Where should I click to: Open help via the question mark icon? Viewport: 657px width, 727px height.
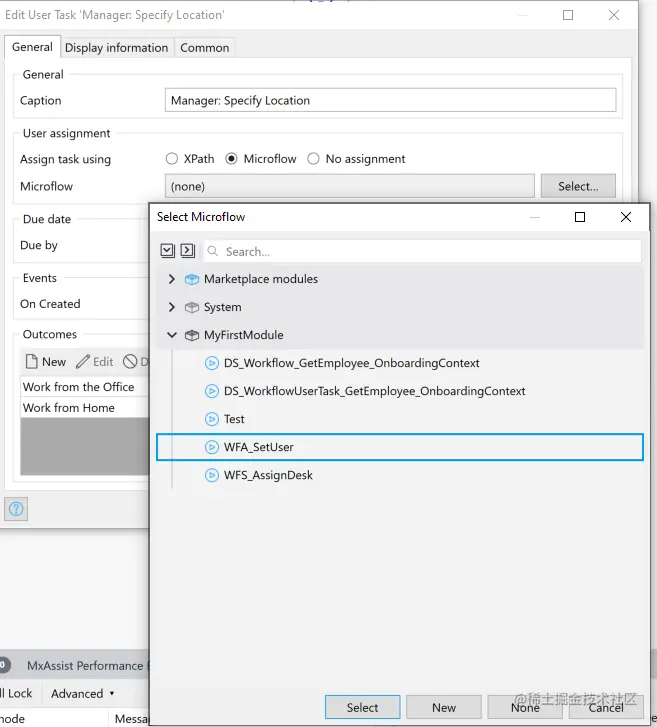point(16,509)
